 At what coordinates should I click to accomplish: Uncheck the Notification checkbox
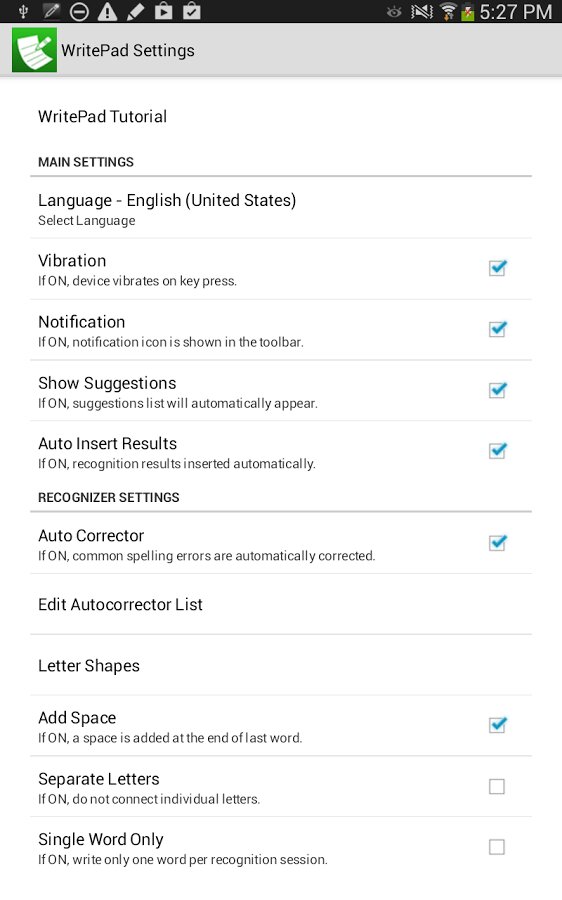(497, 329)
